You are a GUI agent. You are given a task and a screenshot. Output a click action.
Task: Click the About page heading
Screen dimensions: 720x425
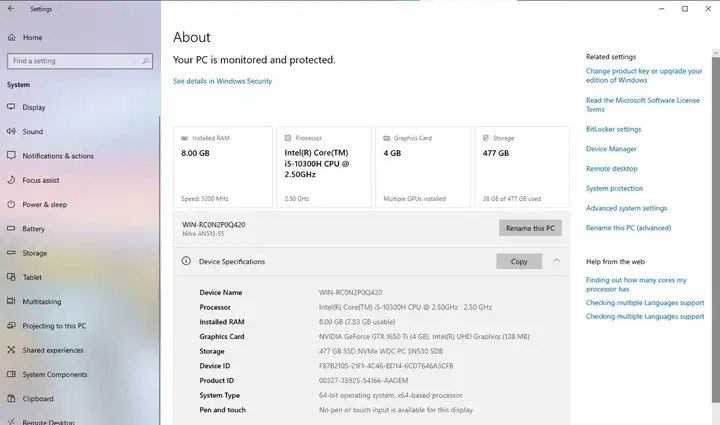(191, 37)
